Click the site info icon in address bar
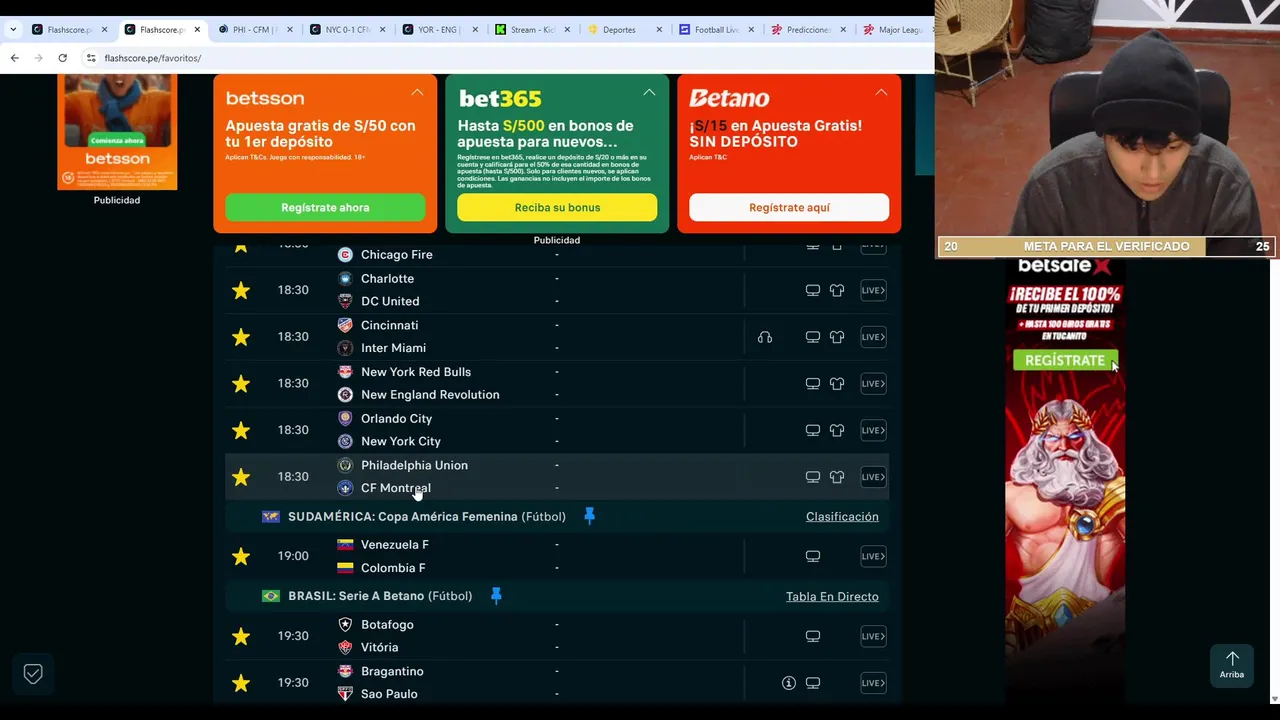1280x720 pixels. 90,58
